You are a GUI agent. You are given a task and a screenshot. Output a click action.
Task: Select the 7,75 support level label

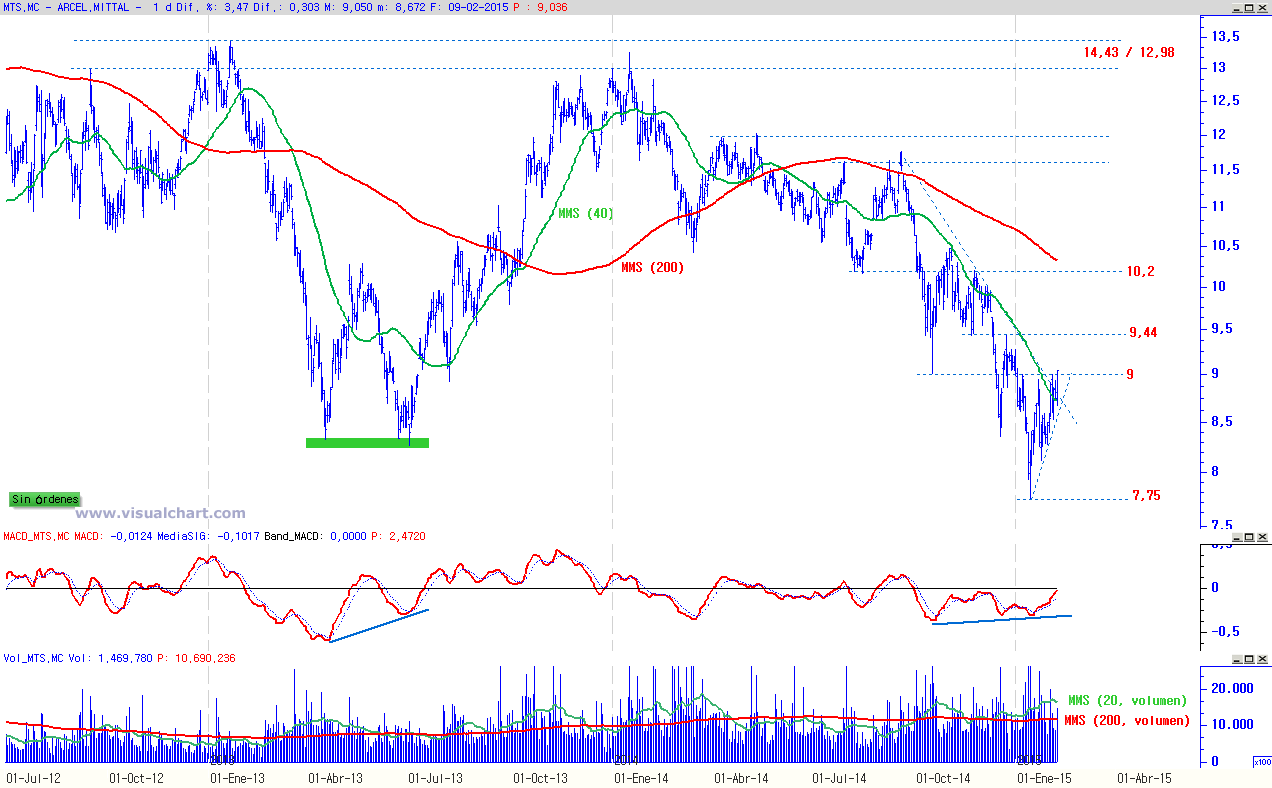pos(1146,495)
